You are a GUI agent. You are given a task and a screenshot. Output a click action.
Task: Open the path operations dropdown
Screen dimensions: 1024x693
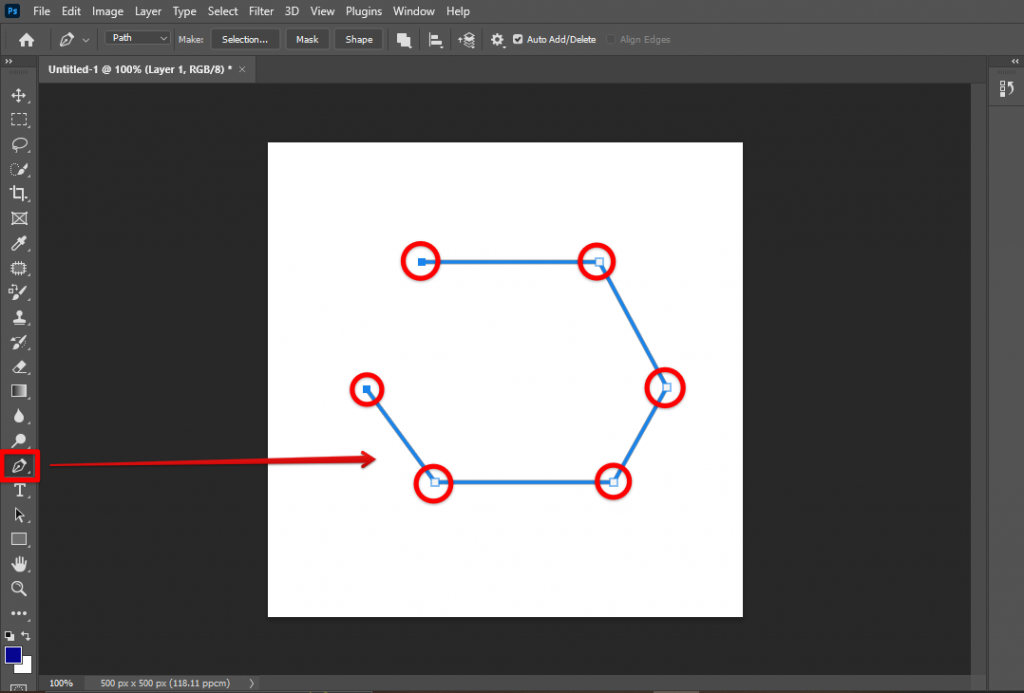[404, 39]
